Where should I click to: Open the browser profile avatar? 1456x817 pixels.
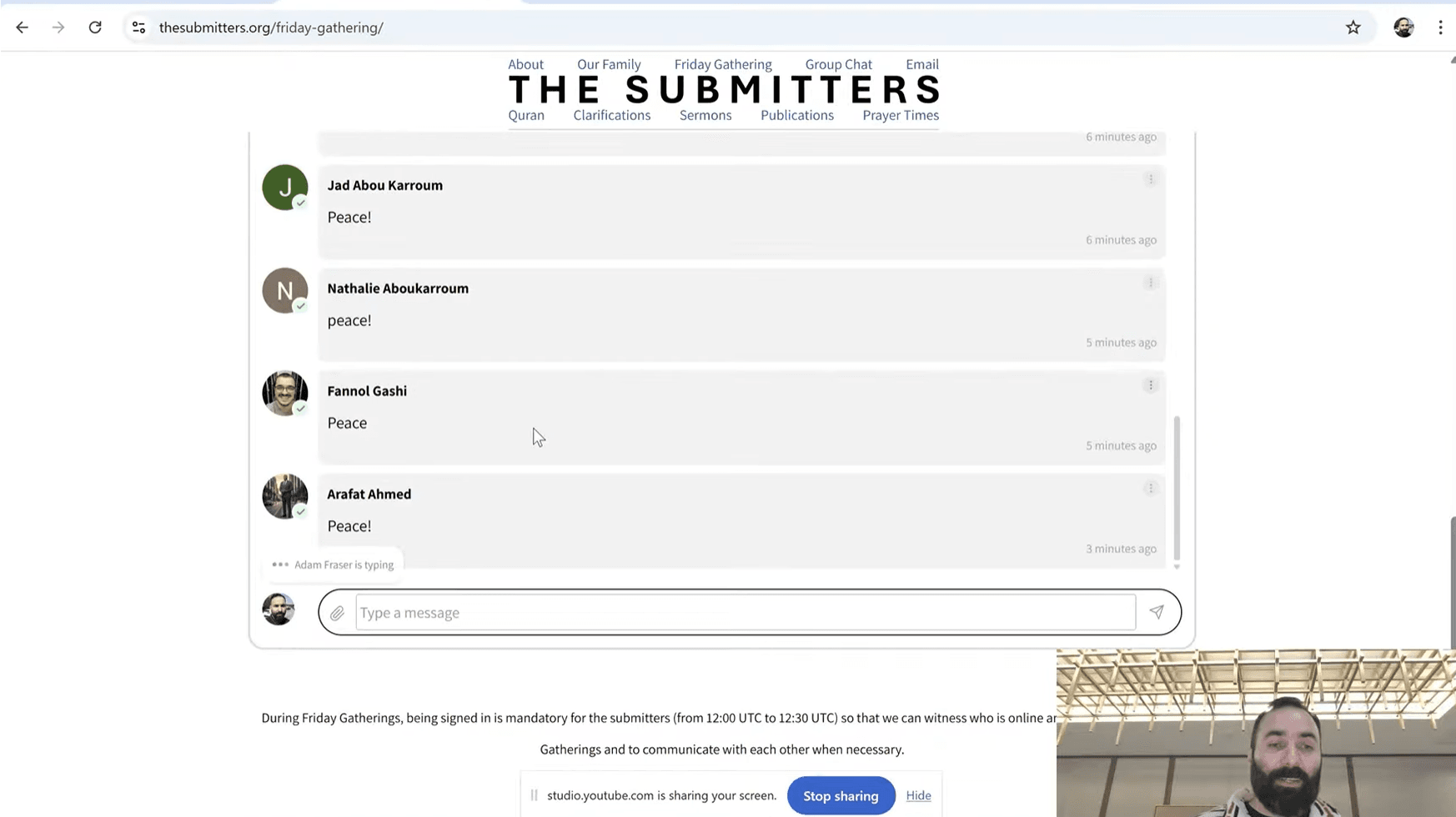(1403, 28)
